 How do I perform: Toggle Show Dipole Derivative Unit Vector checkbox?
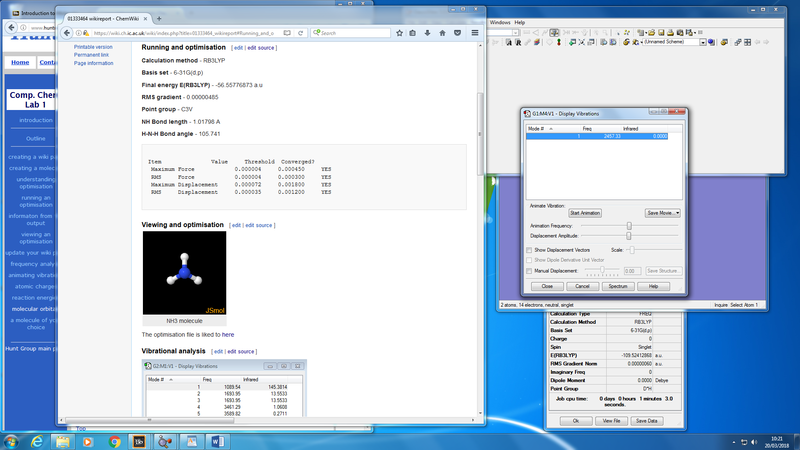(x=529, y=260)
